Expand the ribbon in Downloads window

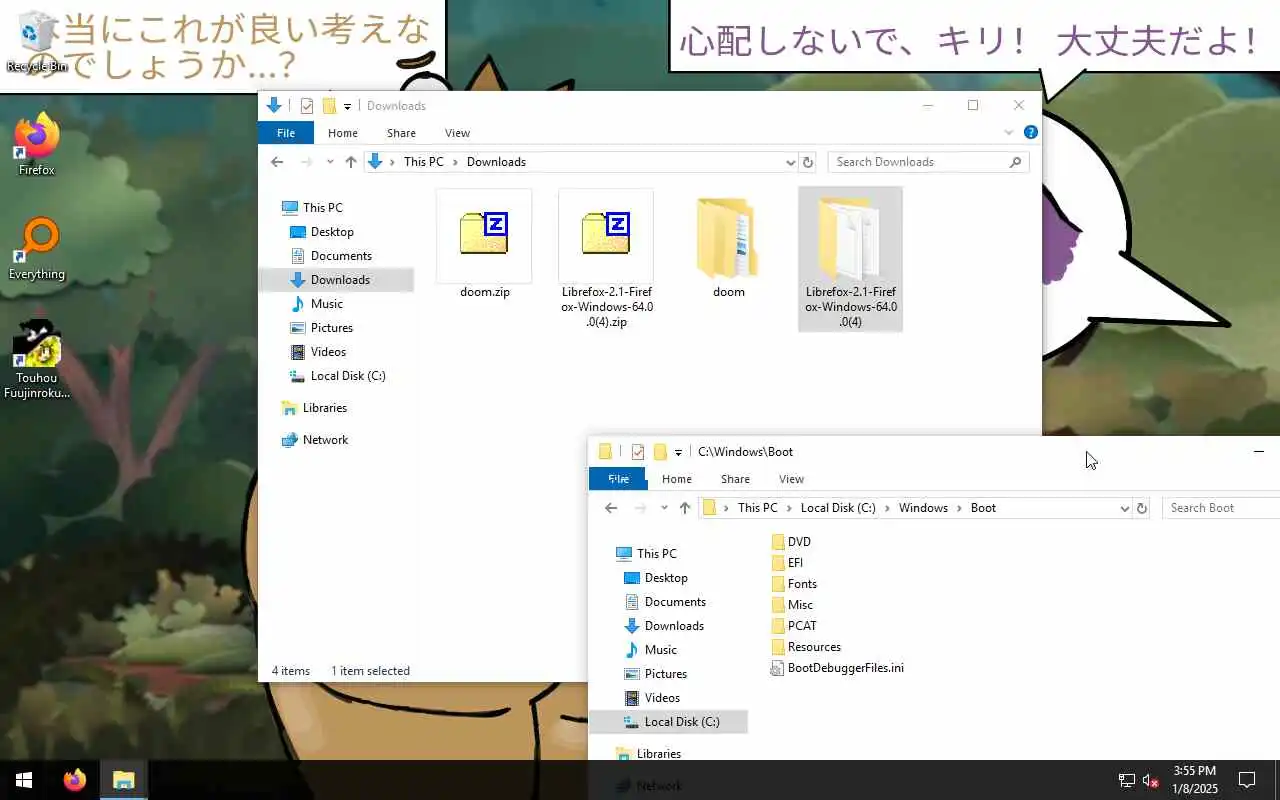tap(1009, 132)
